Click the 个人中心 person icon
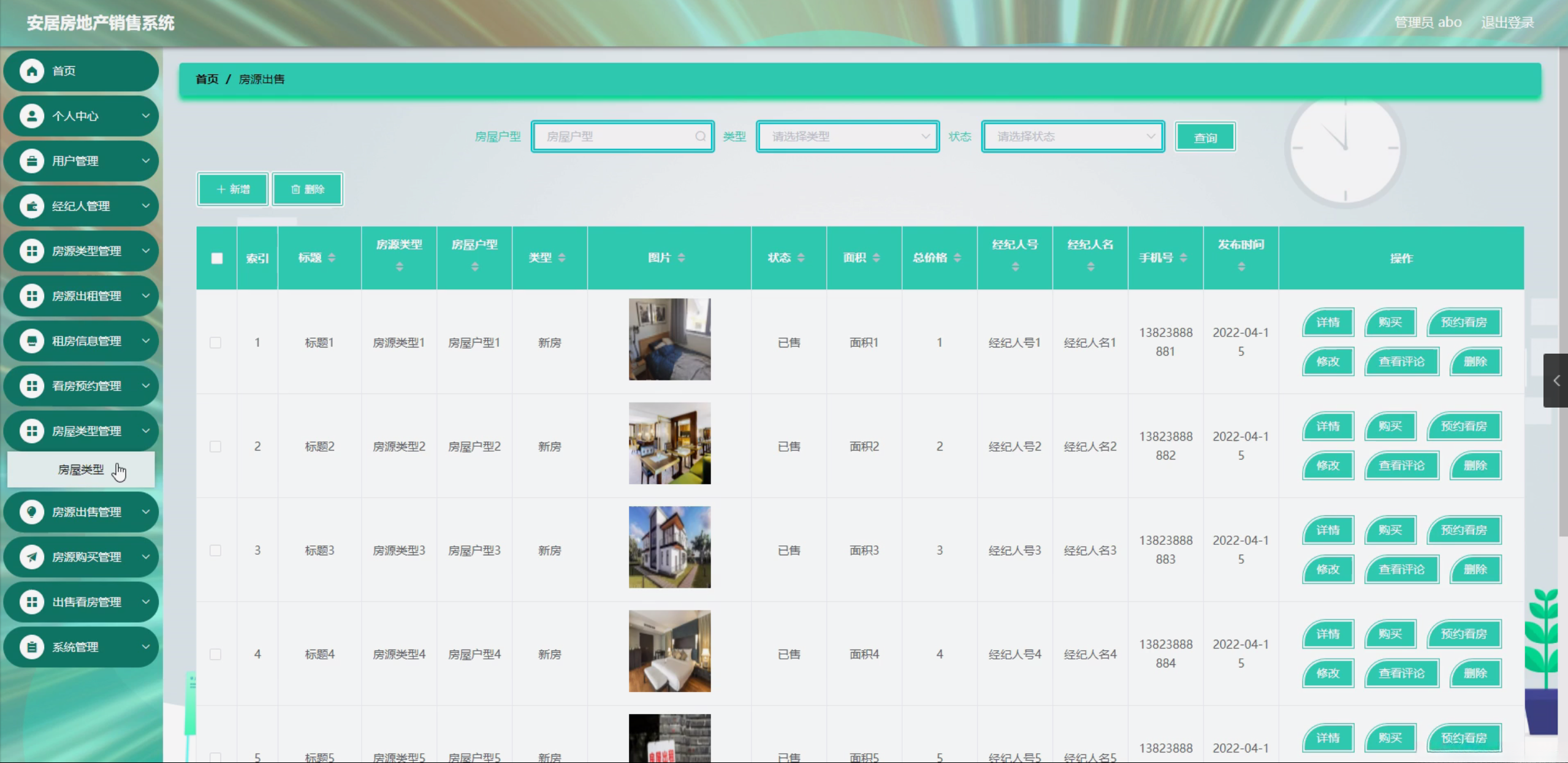This screenshot has width=1568, height=763. [32, 116]
